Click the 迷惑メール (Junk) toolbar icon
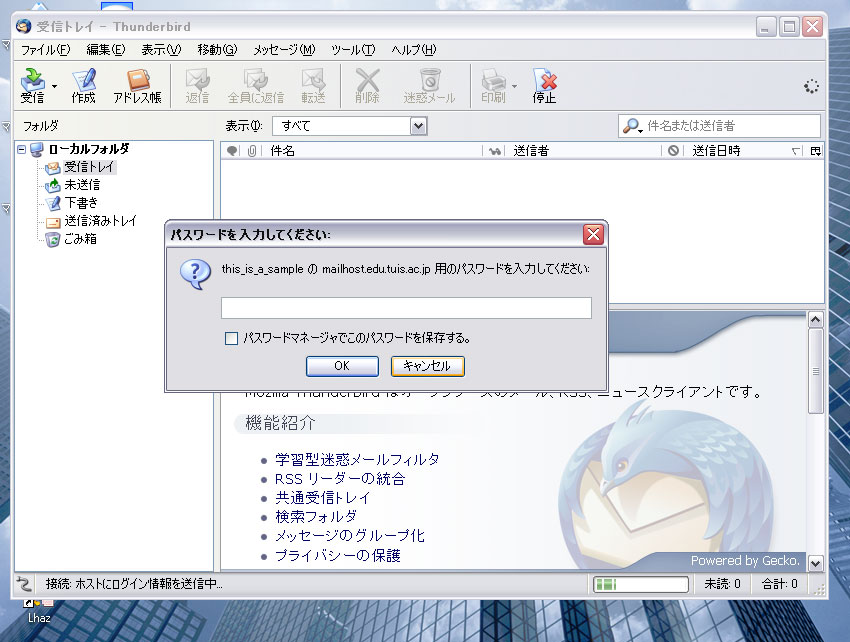The height and width of the screenshot is (642, 850). pos(429,85)
